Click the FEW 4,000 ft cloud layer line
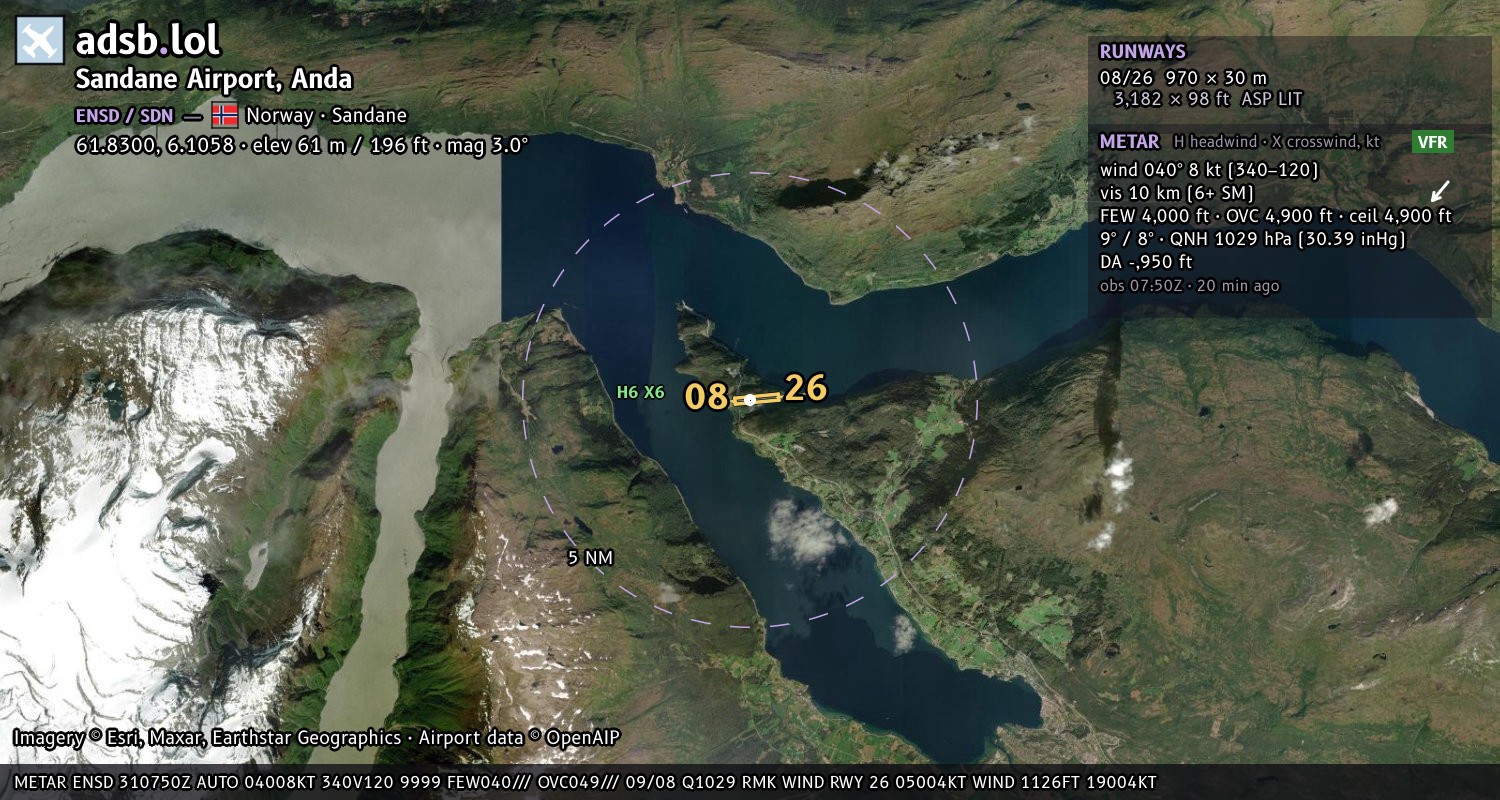This screenshot has height=800, width=1500. click(1275, 215)
